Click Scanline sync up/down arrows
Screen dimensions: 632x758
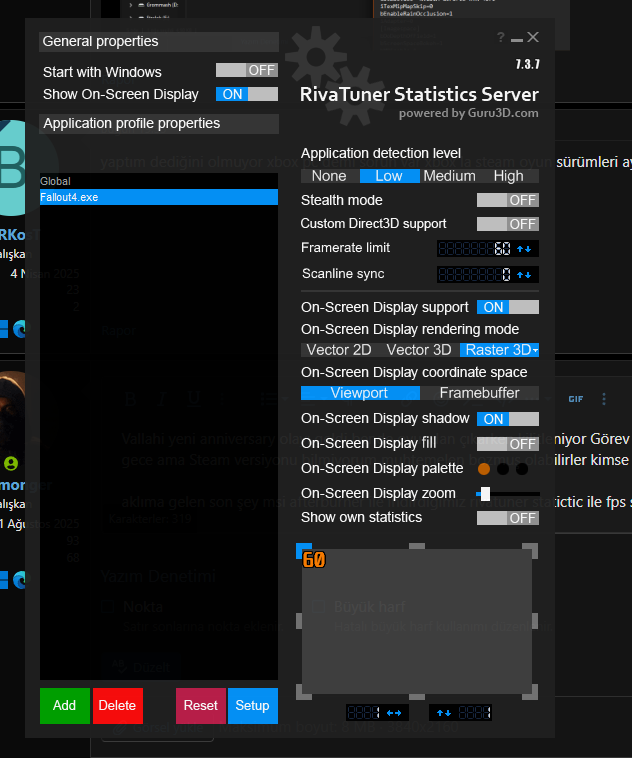524,275
